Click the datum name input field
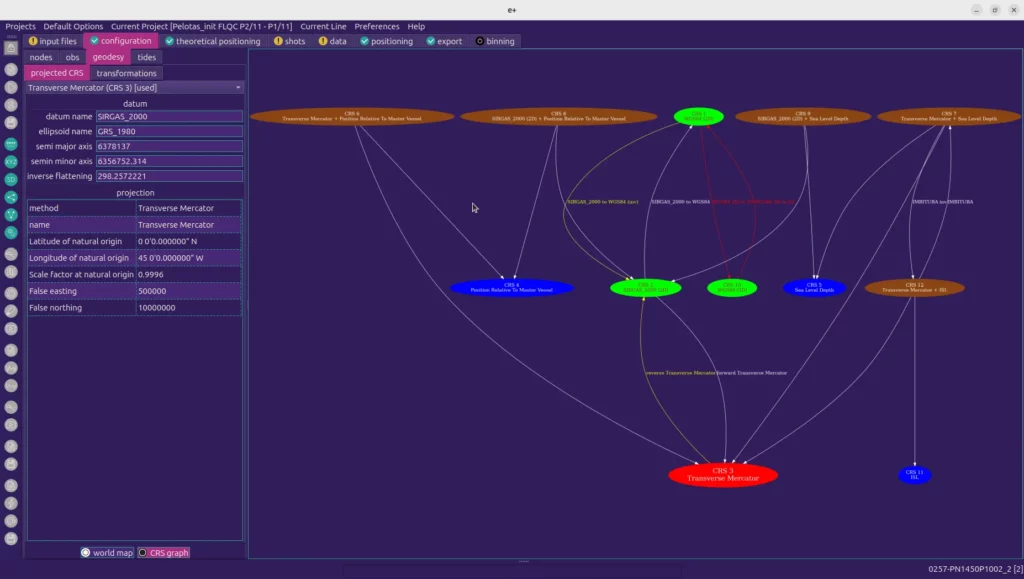The image size is (1024, 579). click(x=169, y=116)
